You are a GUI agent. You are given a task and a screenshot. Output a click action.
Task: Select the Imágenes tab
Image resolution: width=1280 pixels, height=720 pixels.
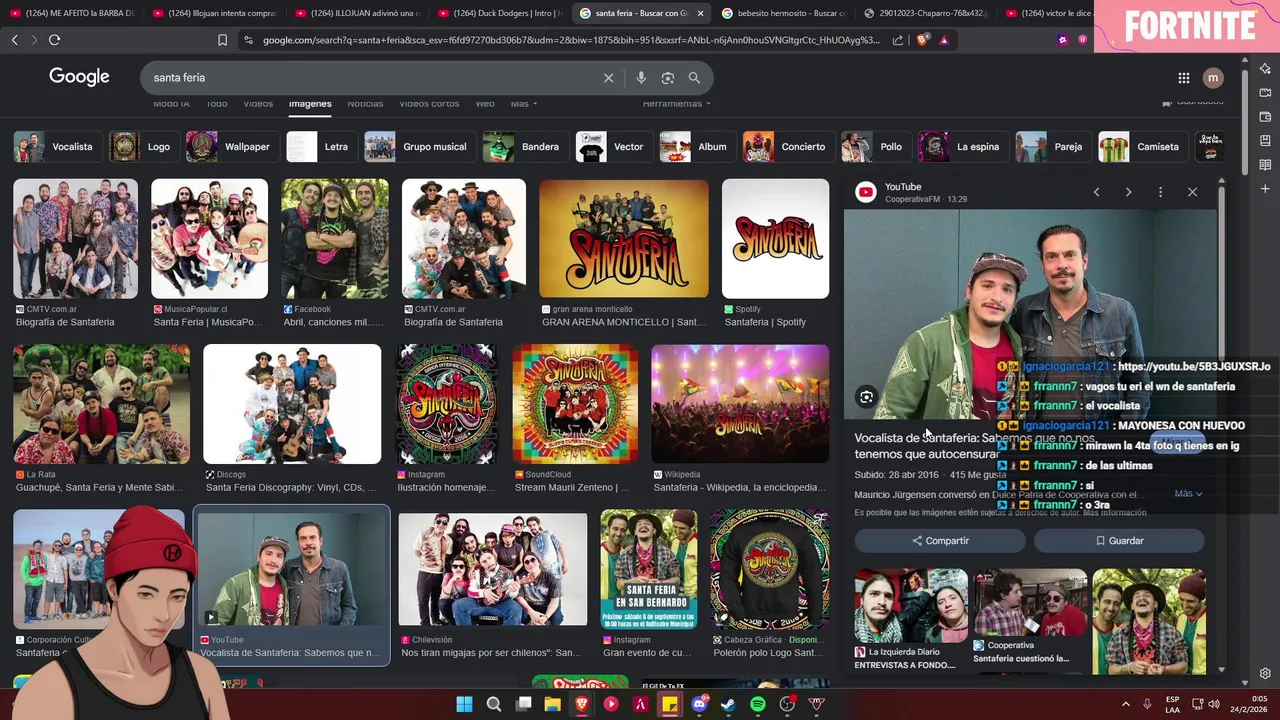(310, 104)
